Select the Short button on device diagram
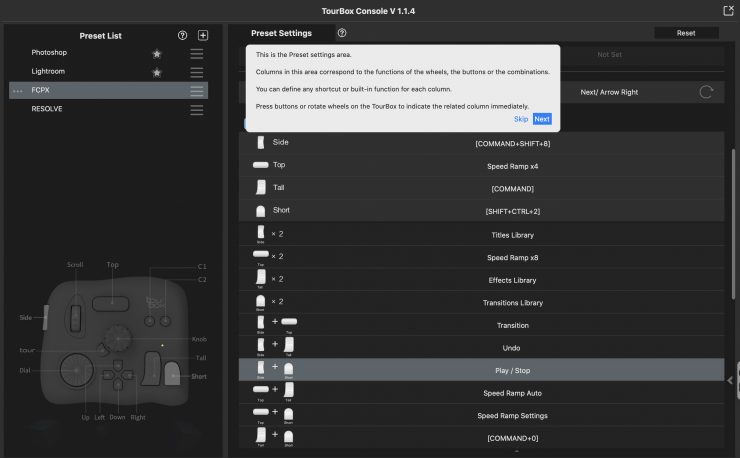This screenshot has height=458, width=740. [x=171, y=376]
